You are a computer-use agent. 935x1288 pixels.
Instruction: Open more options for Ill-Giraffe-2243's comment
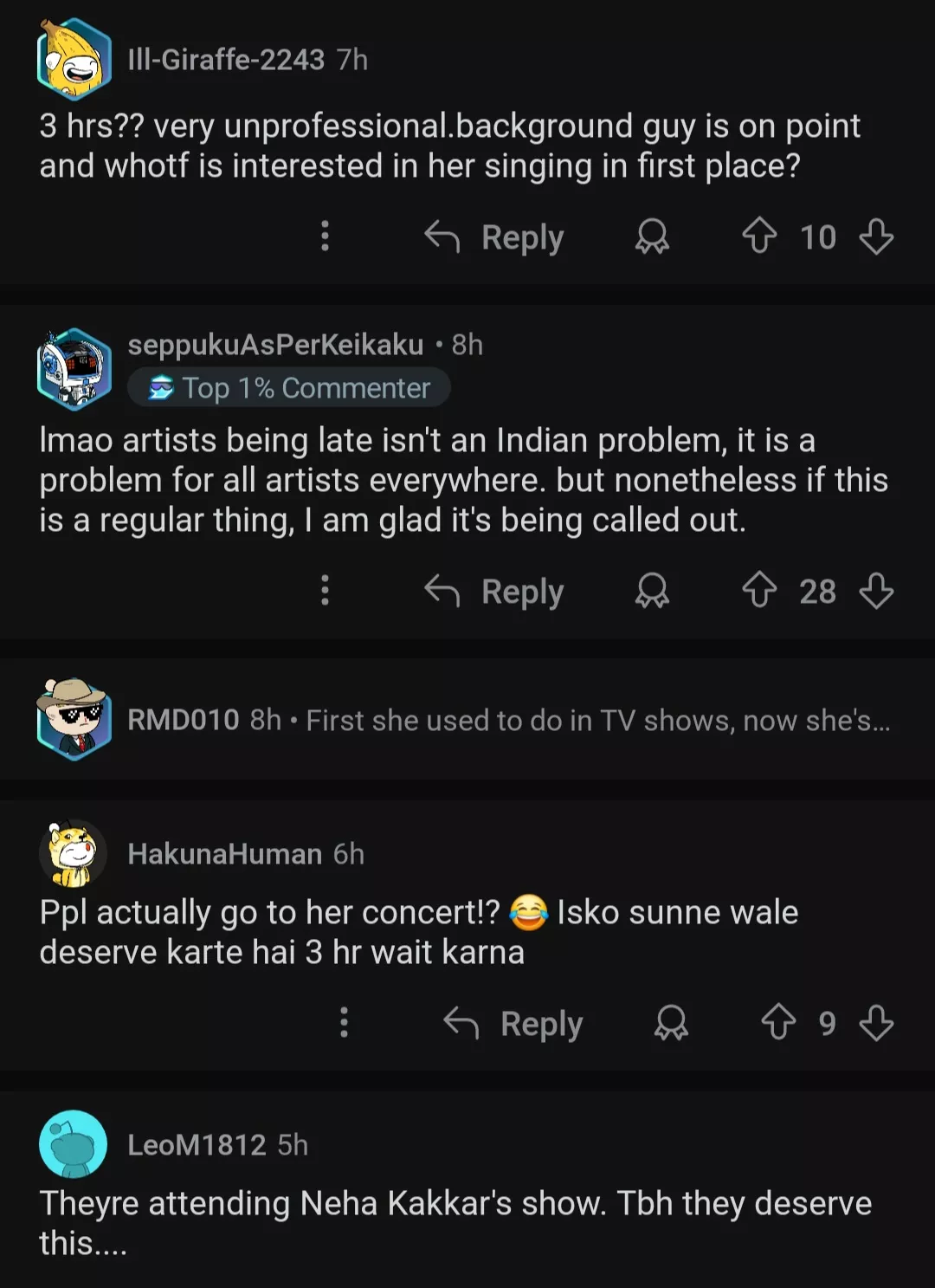[325, 236]
